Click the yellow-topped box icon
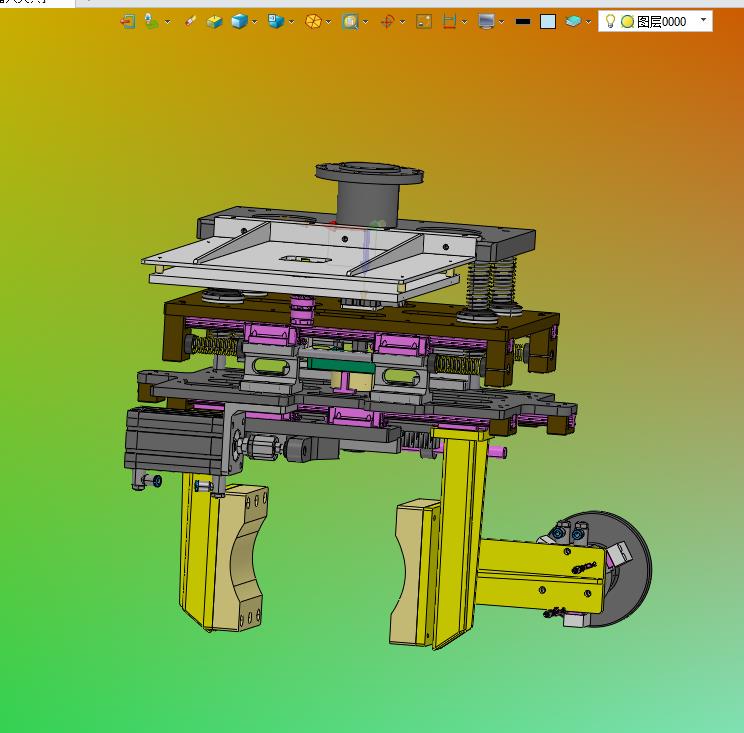 coord(214,21)
